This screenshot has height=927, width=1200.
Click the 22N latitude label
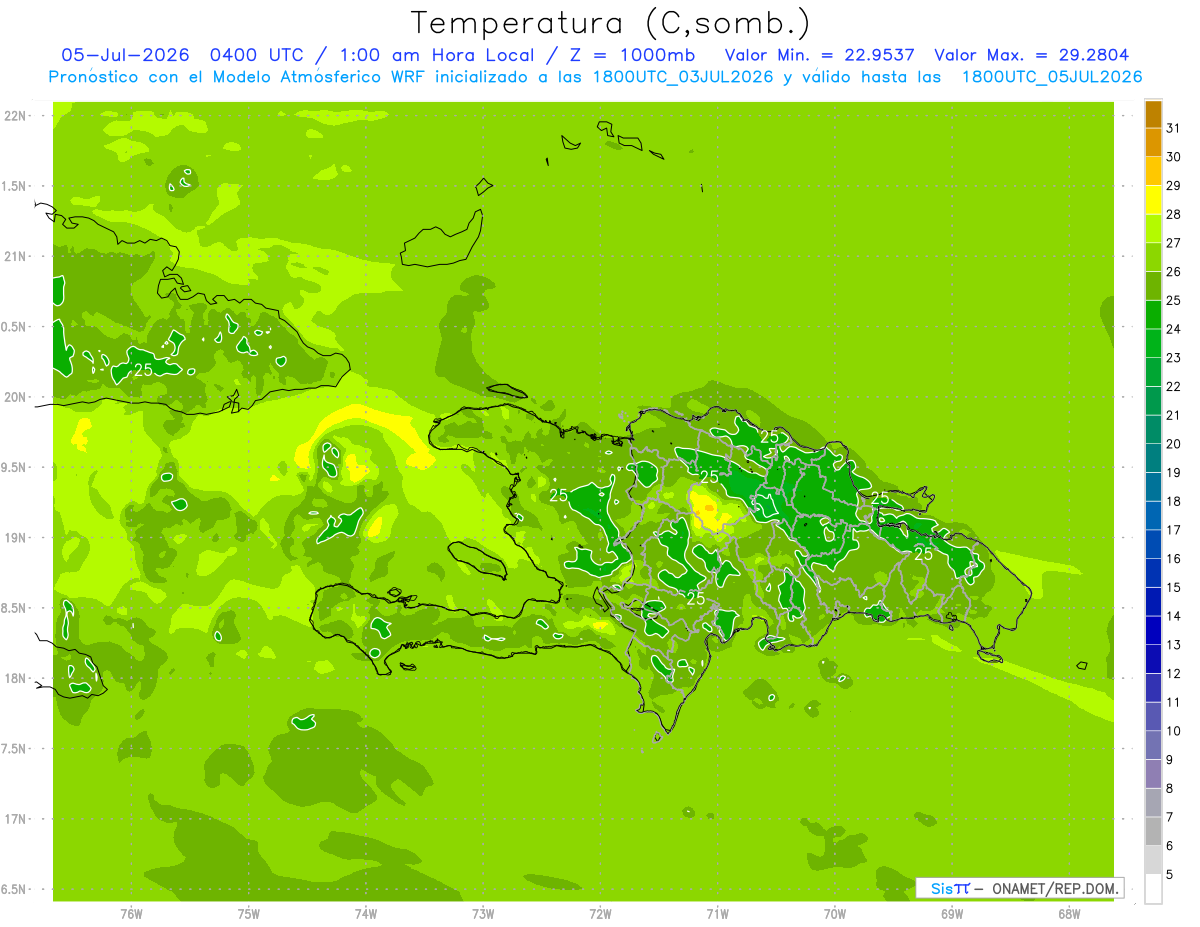(15, 116)
